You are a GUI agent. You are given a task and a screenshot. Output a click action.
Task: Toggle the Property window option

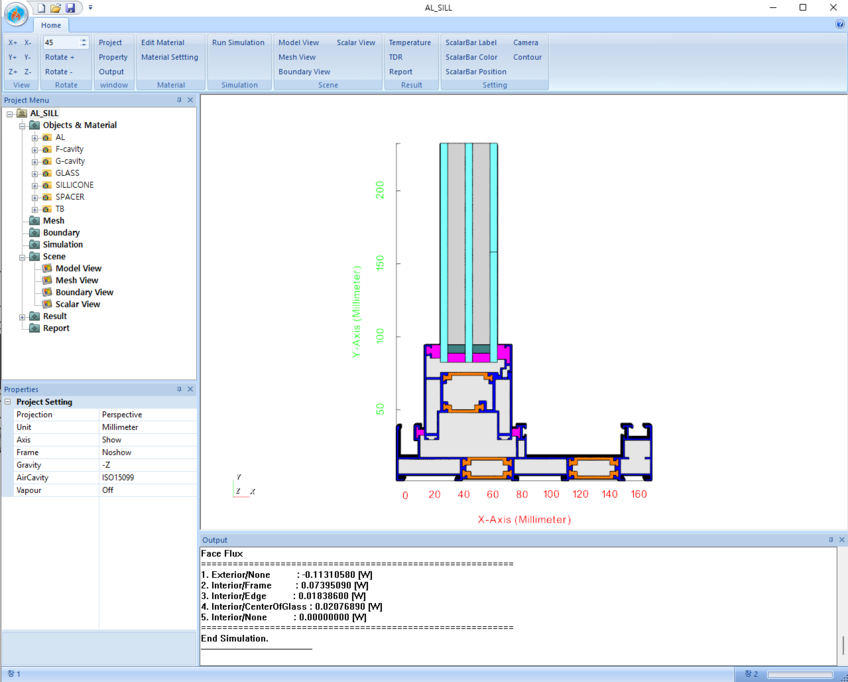pos(113,57)
